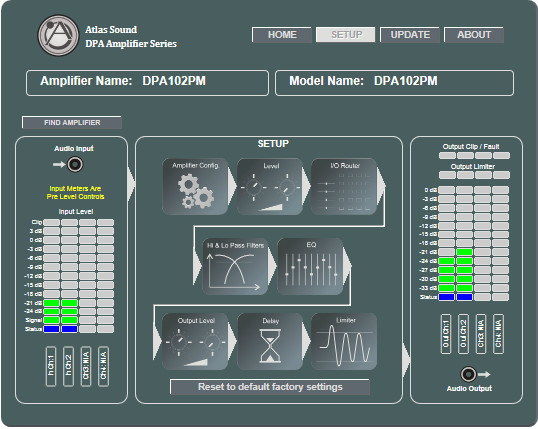Open the Limiter waveform tile

tap(344, 341)
